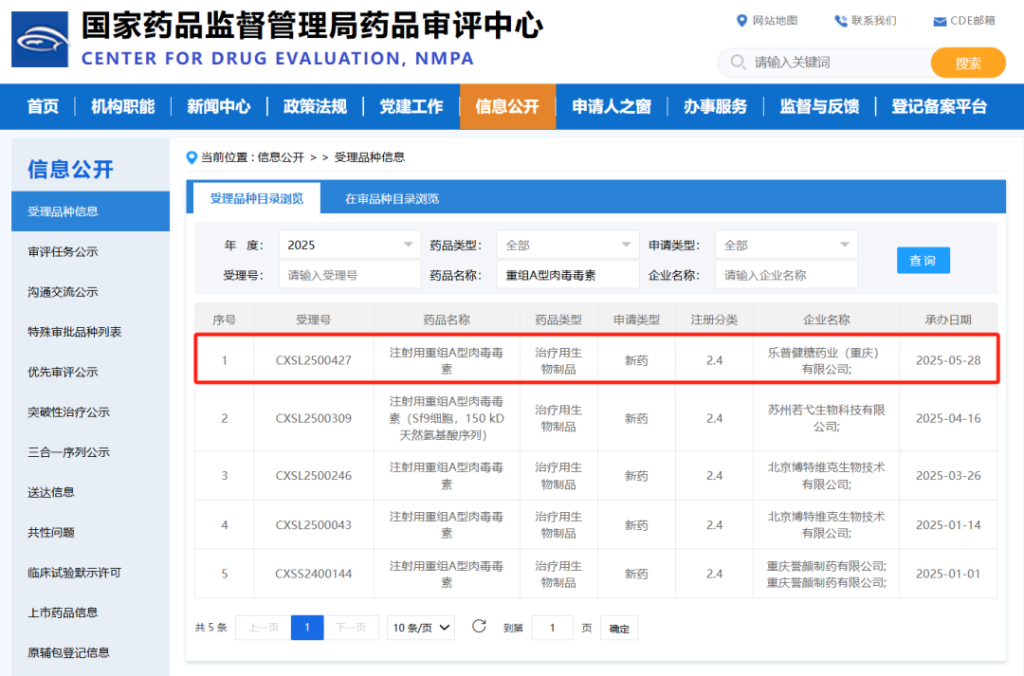Click the orange 搜索 button
Screen dimensions: 1024x676
point(968,63)
